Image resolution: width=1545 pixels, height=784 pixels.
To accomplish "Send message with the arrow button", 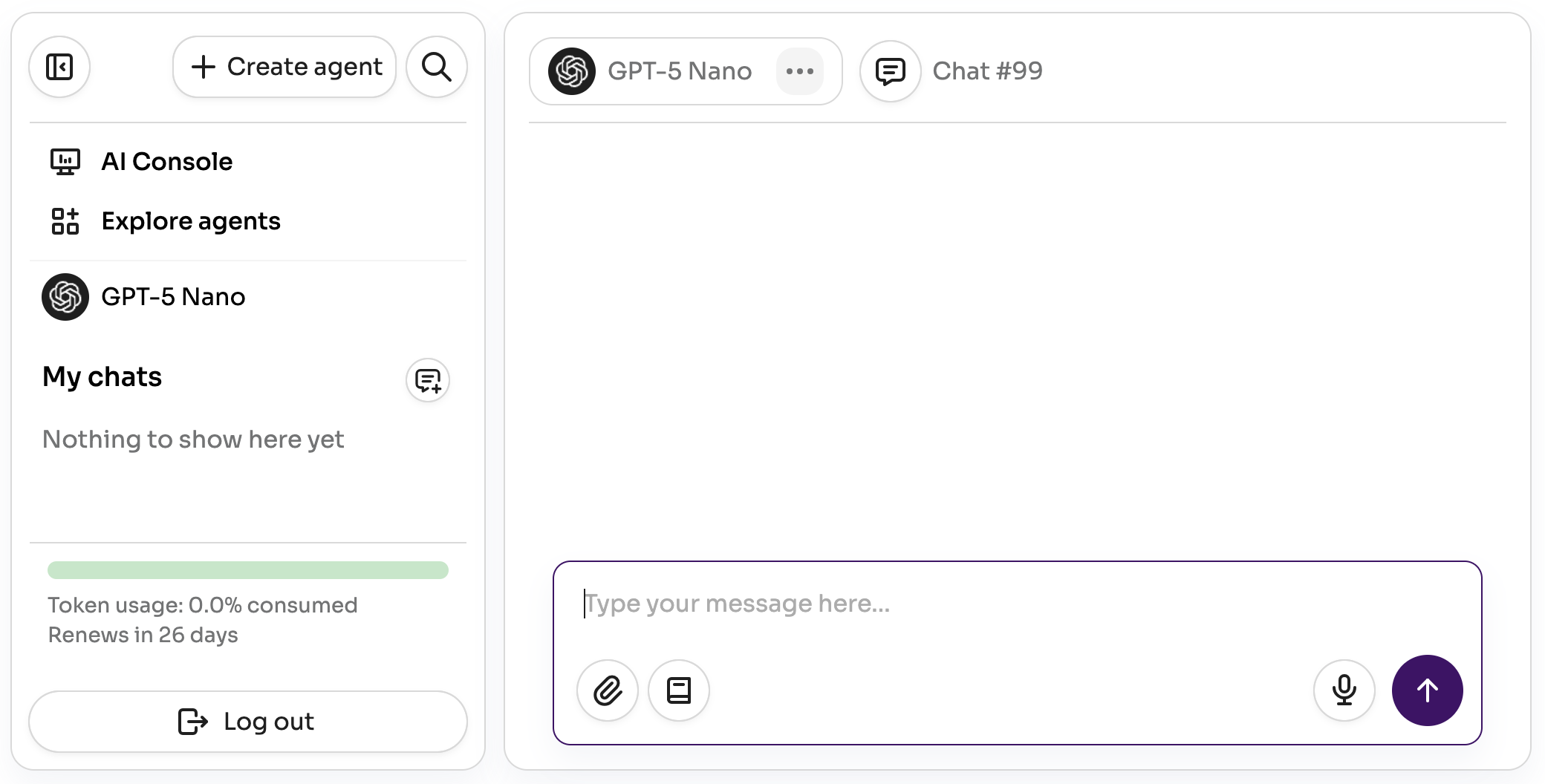I will click(x=1428, y=690).
